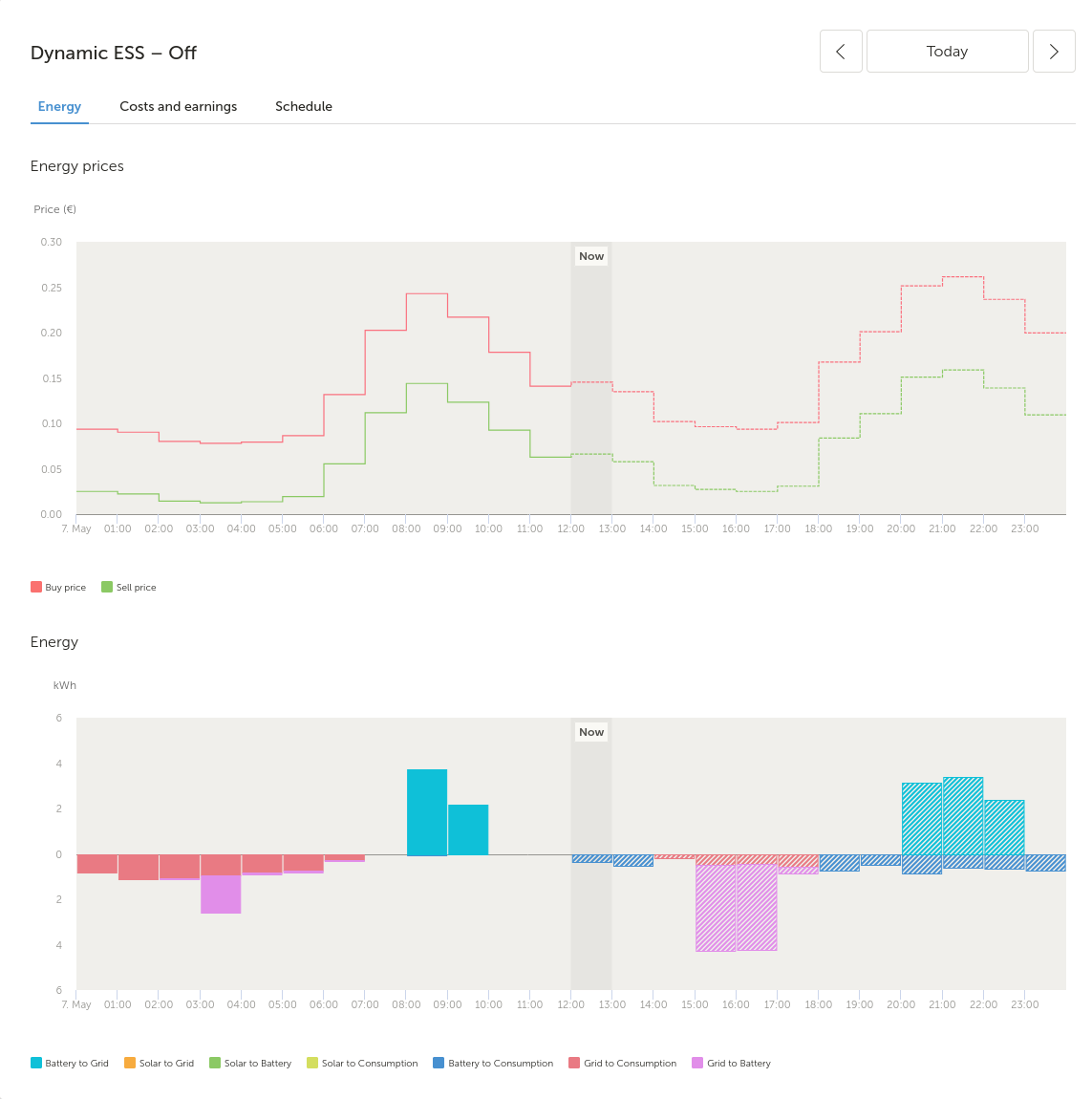Toggle Grid to Consumption legend entry

click(623, 1064)
